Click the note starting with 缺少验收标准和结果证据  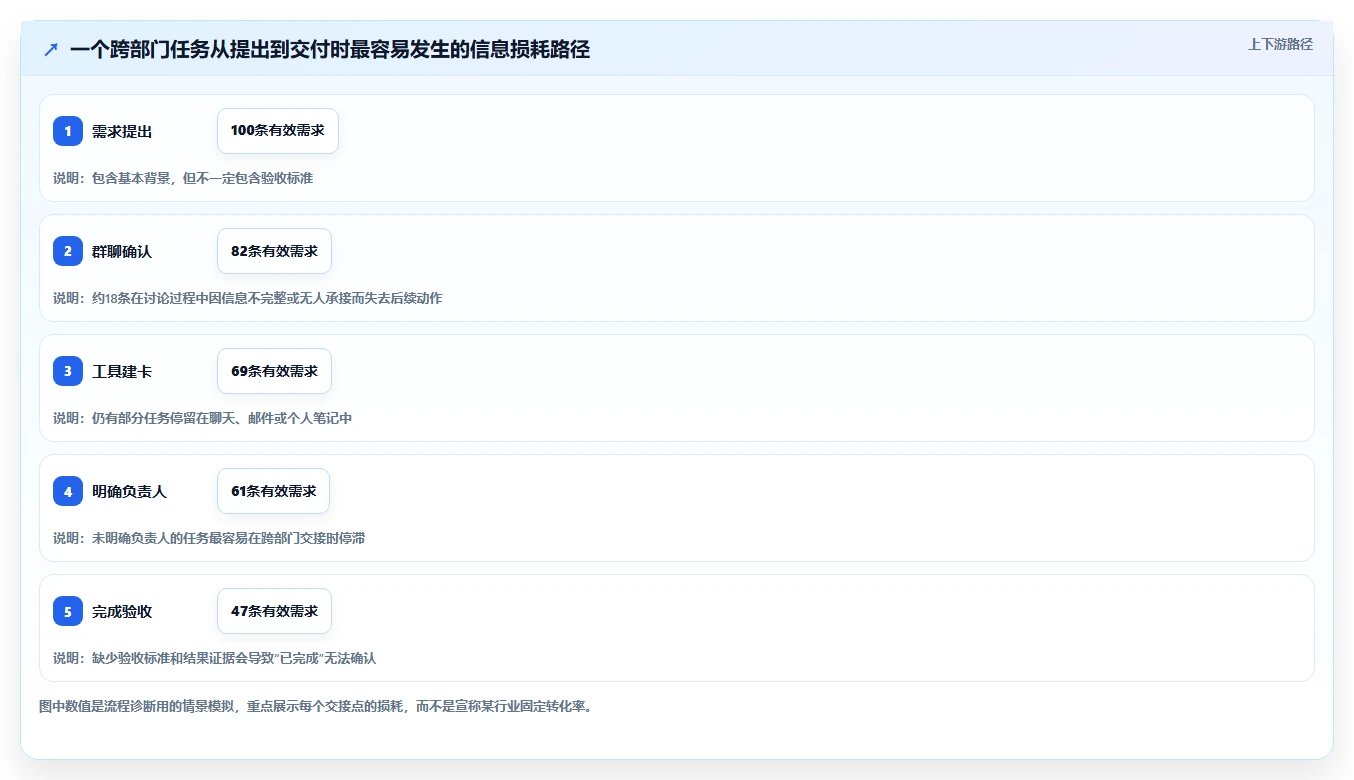click(x=234, y=658)
